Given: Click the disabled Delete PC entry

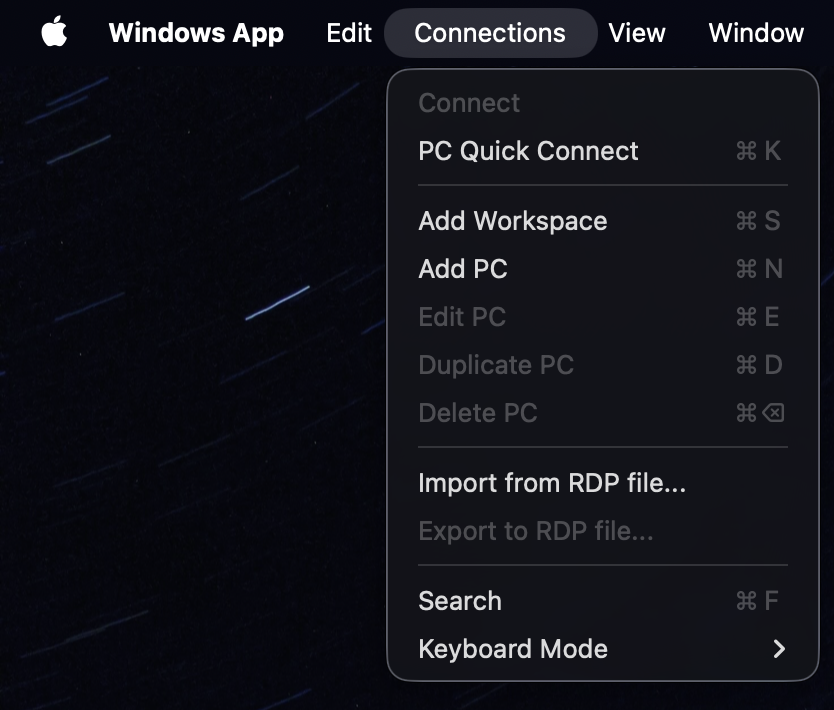Looking at the screenshot, I should 603,413.
